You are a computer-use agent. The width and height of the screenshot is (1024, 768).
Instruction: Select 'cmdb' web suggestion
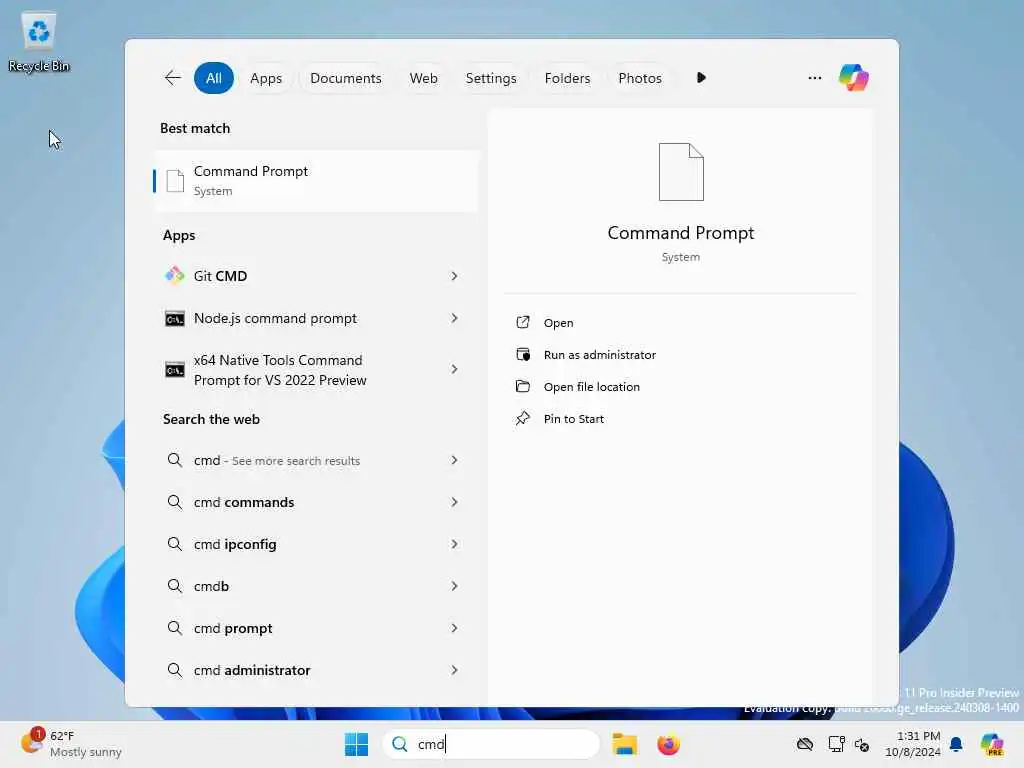pyautogui.click(x=316, y=586)
